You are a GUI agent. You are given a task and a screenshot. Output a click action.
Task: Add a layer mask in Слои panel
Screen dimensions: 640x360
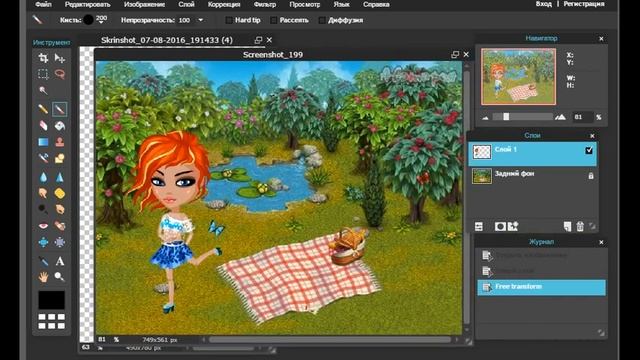coord(500,227)
